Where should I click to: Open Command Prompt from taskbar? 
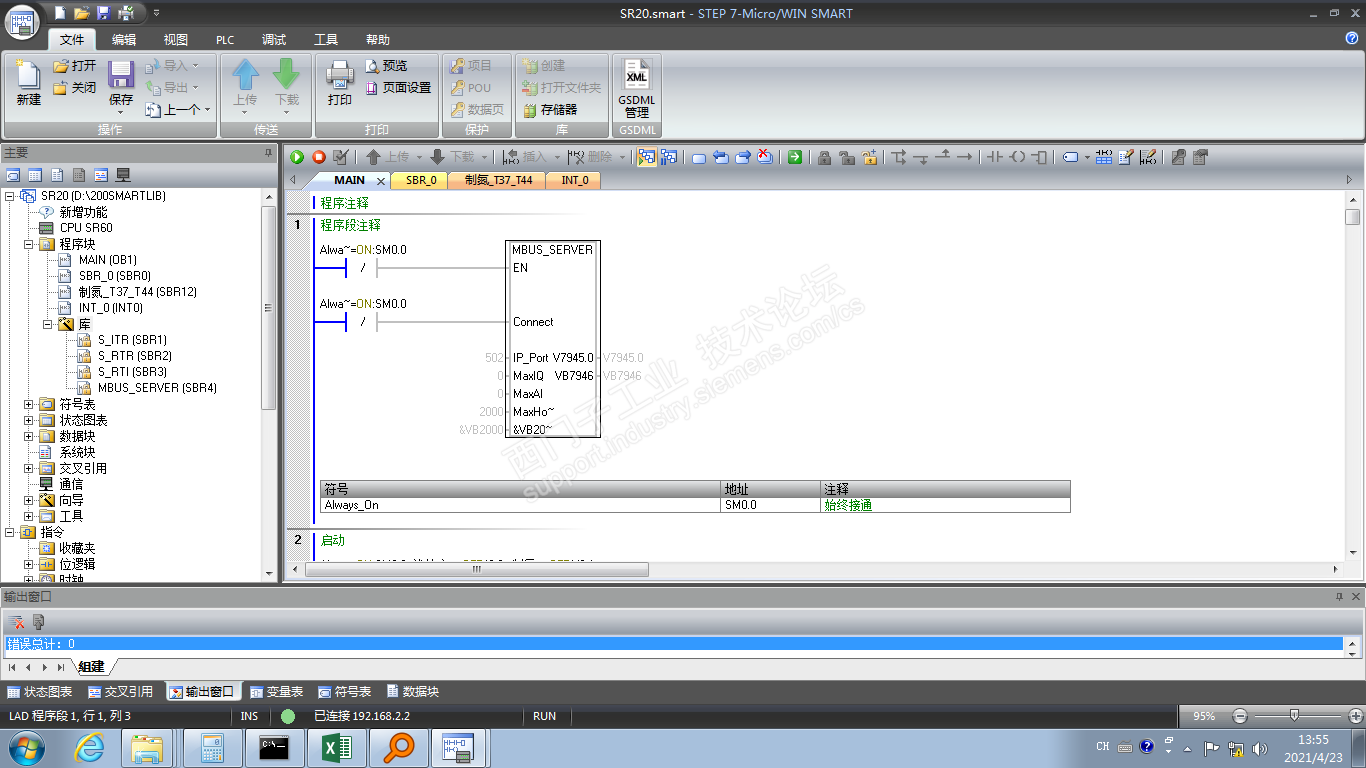tap(273, 747)
